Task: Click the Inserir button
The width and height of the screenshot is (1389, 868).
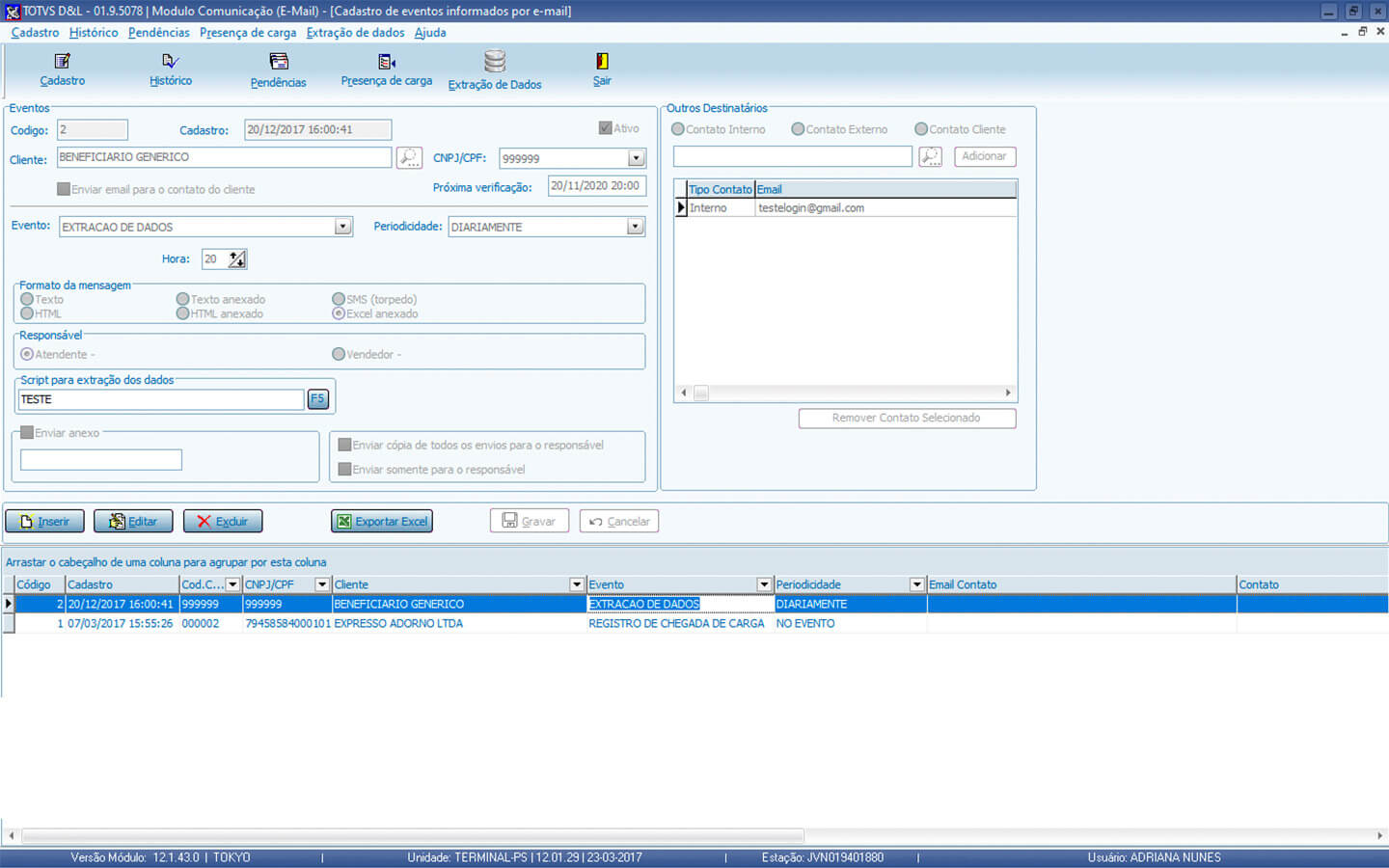Action: pyautogui.click(x=44, y=522)
